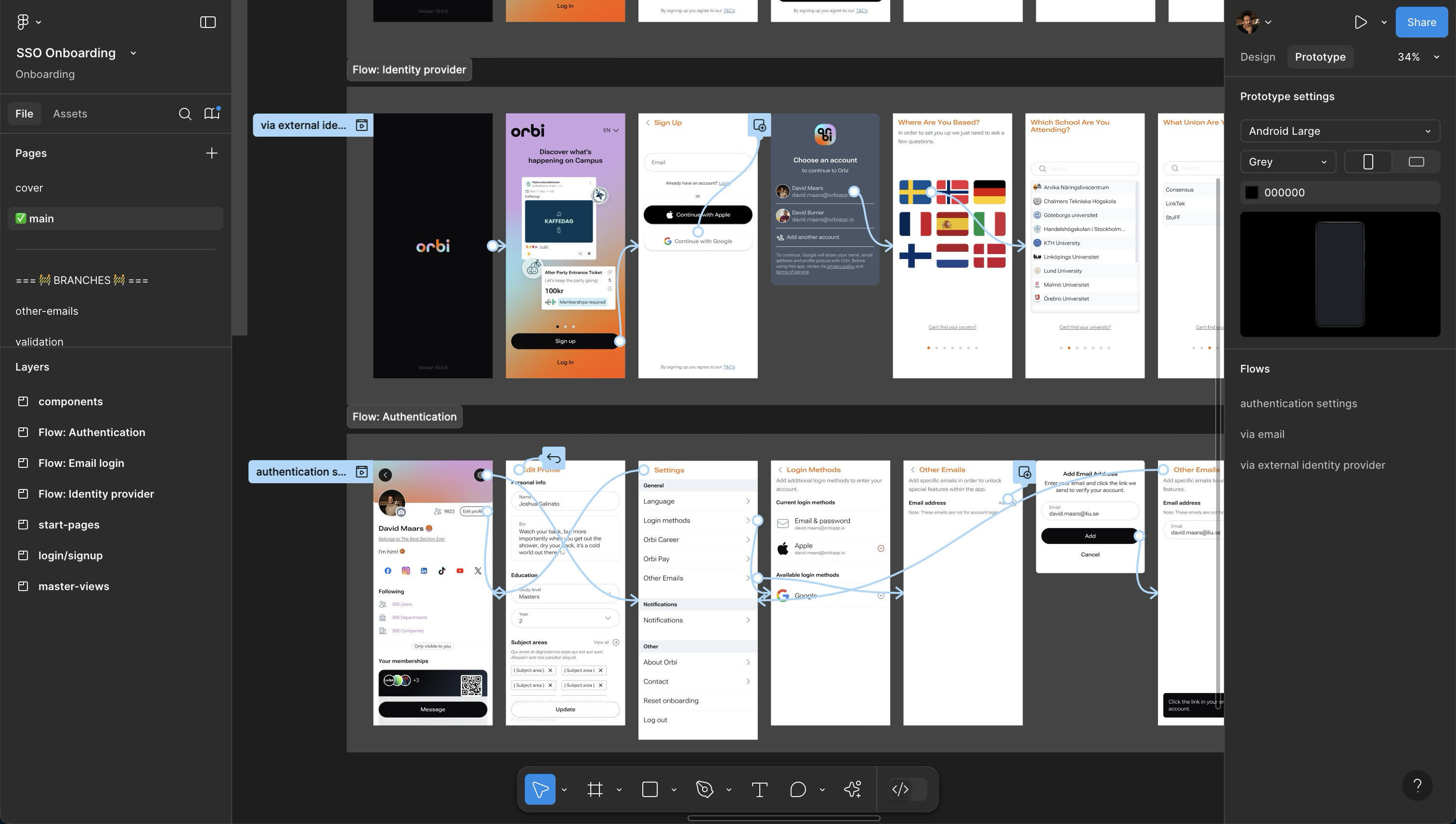Click frame icon beside components layer
Image resolution: width=1456 pixels, height=824 pixels.
[23, 402]
